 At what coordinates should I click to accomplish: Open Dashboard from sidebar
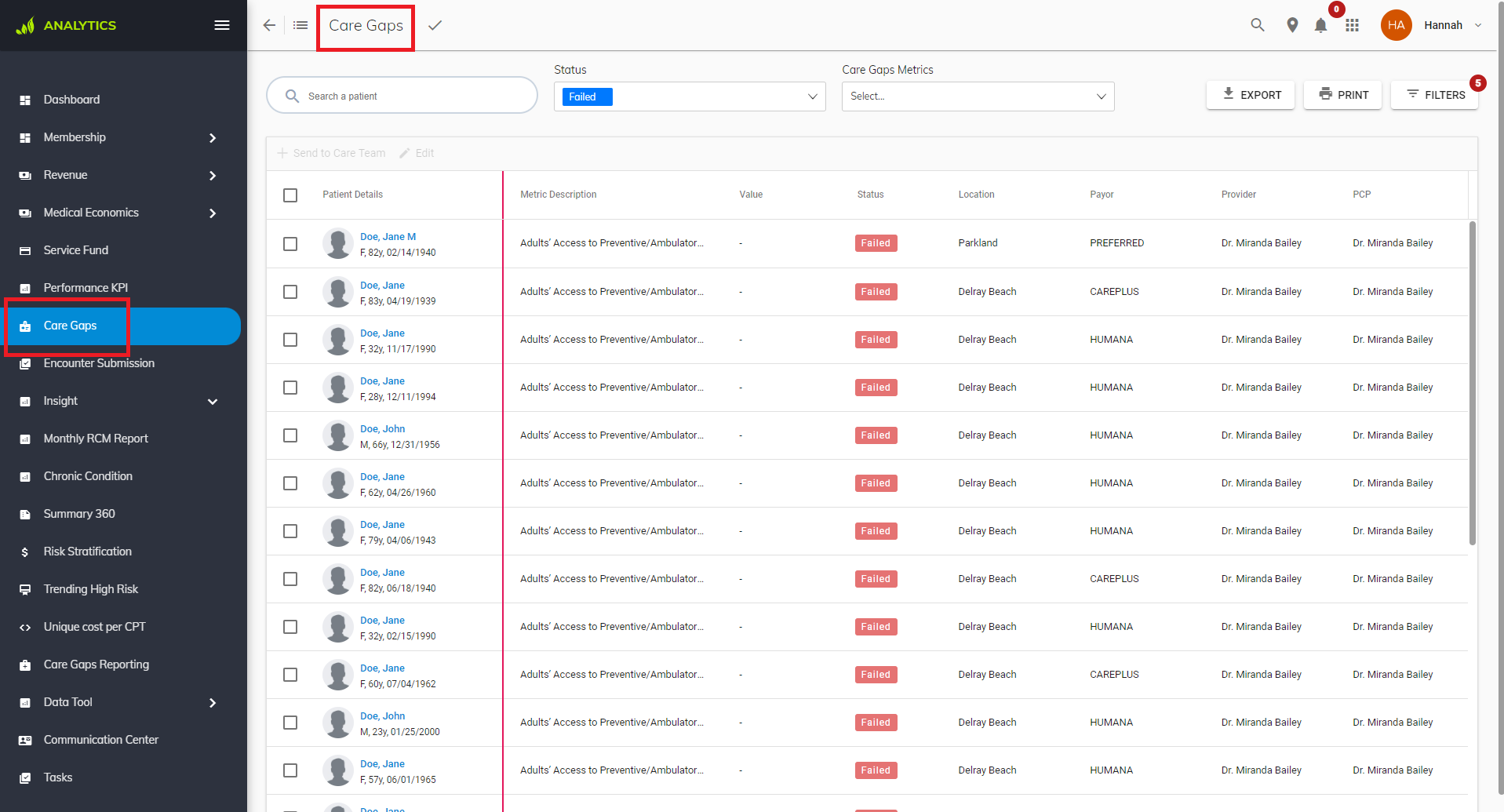click(x=71, y=100)
